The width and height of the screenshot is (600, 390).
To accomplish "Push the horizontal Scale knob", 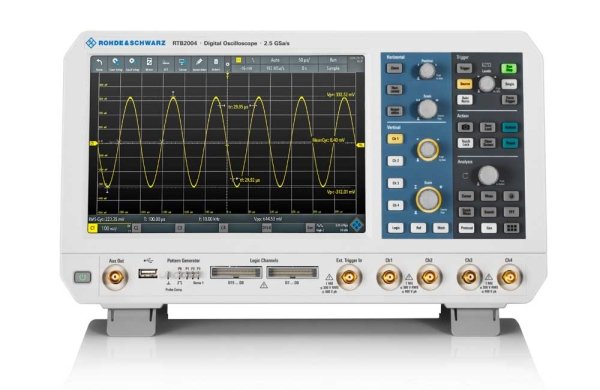I will coord(427,109).
